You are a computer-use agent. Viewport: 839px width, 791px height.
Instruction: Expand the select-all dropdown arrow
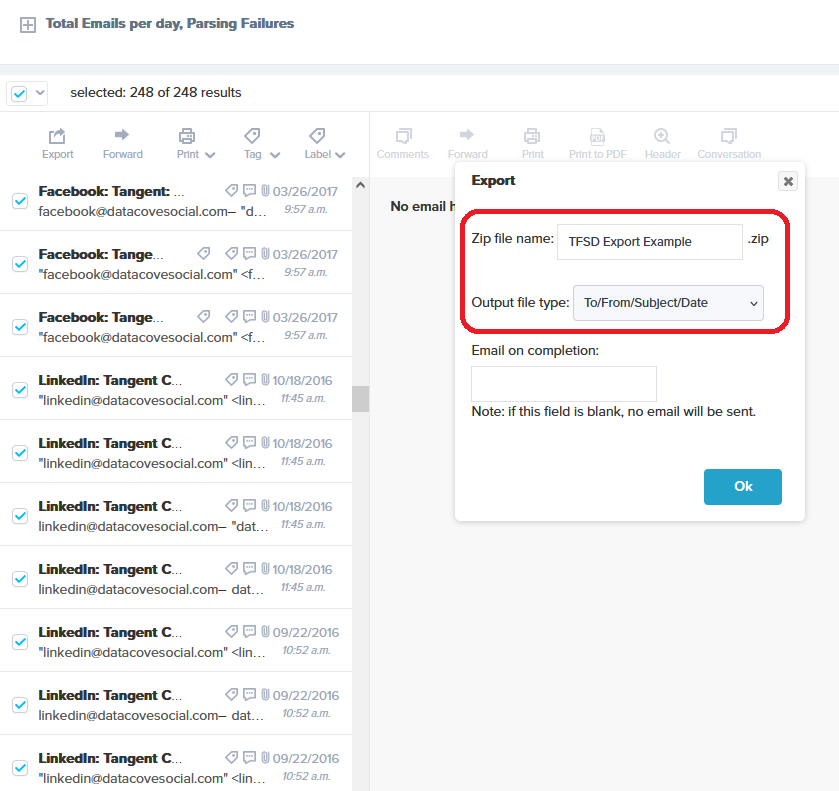(40, 93)
